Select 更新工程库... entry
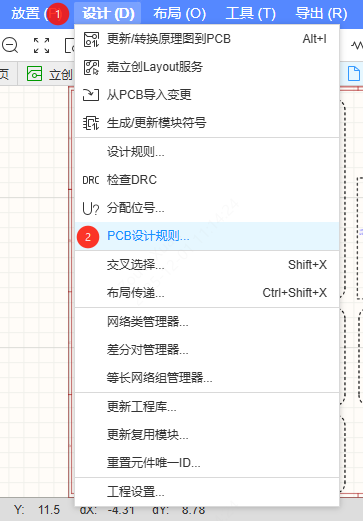Screen dimensions: 363x521 (207, 407)
